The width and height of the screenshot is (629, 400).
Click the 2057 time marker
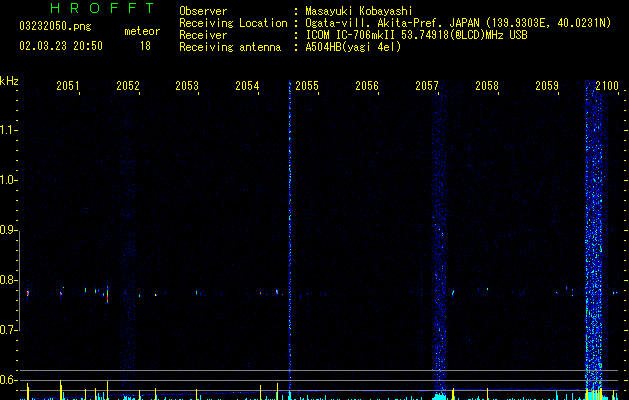click(427, 86)
